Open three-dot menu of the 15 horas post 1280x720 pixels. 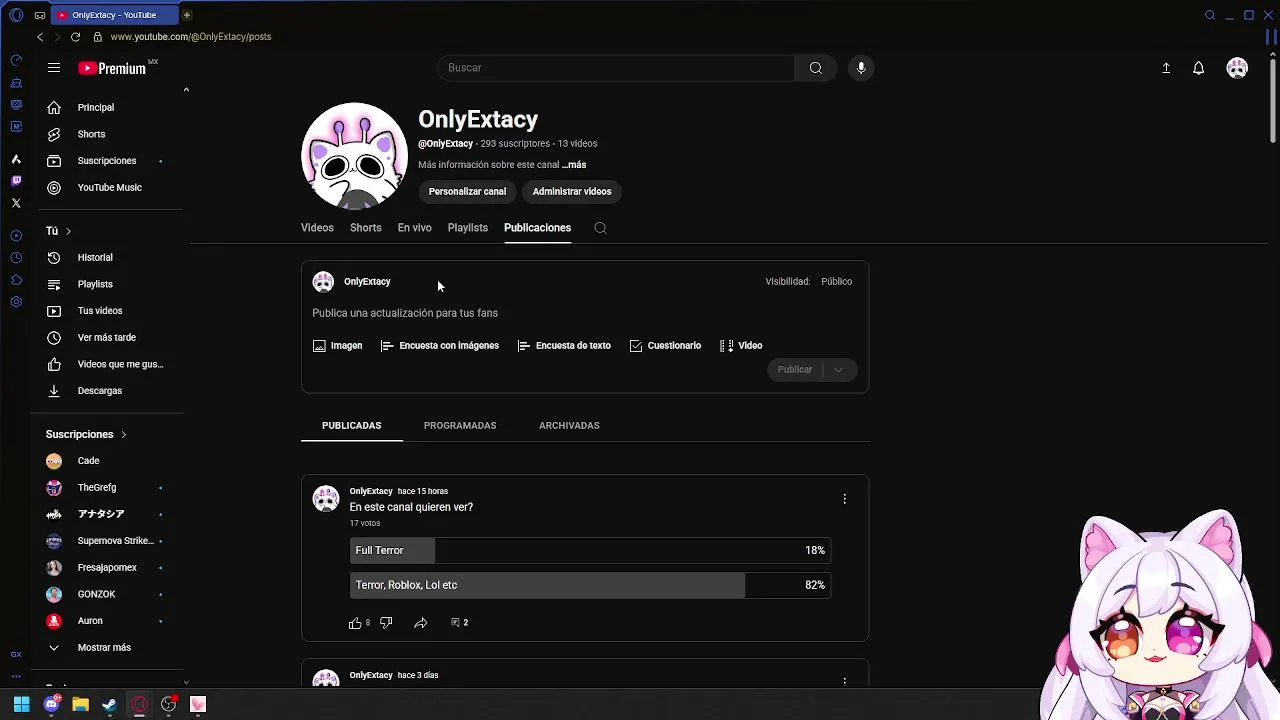[844, 498]
